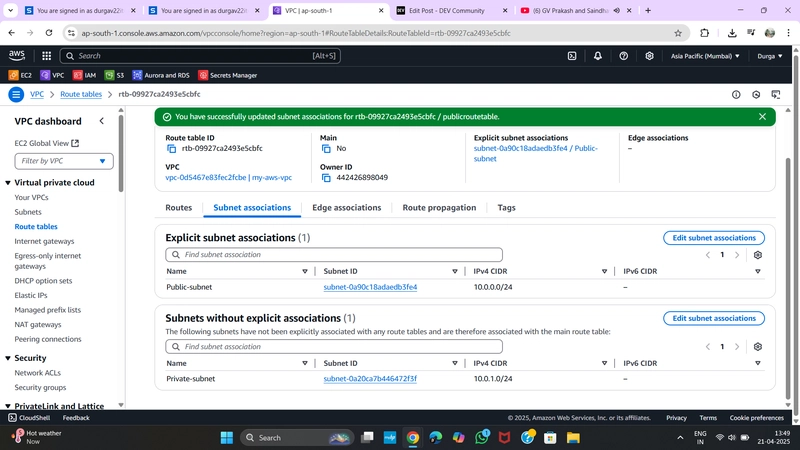Open Cookie preferences in footer
800x450 pixels.
(x=756, y=418)
